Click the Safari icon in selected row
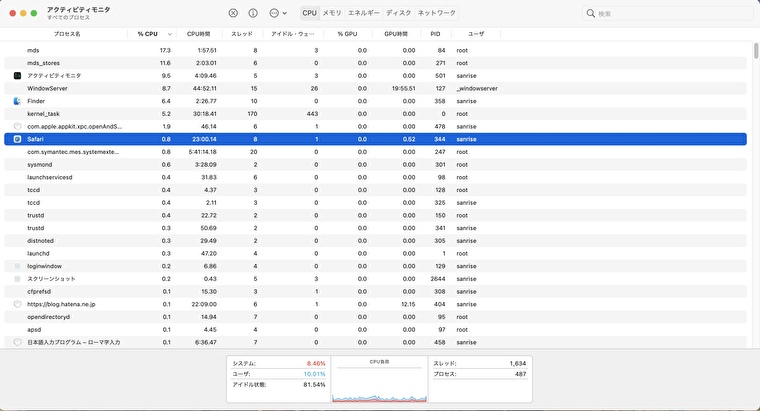 click(17, 139)
